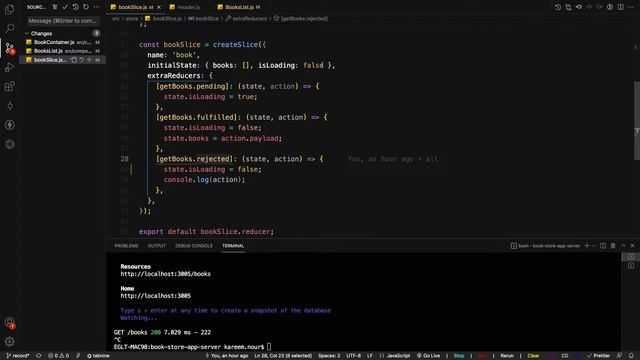This screenshot has height=360, width=640.
Task: Select bookSlice.js in Changes list
Action: tap(62, 60)
